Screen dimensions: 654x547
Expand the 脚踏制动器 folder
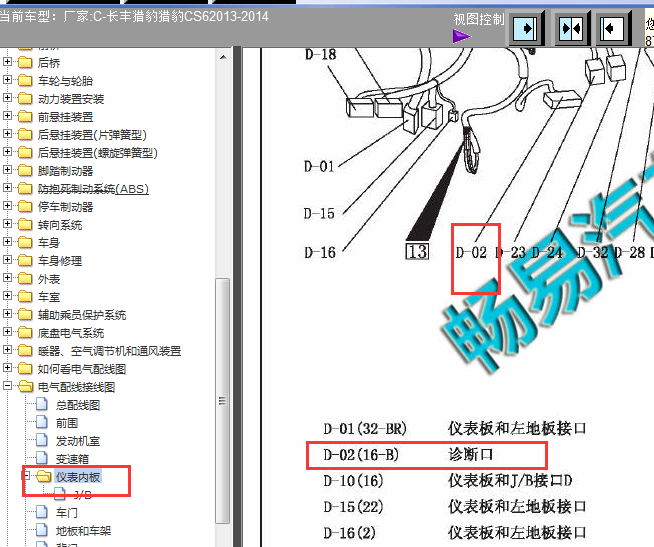point(7,169)
